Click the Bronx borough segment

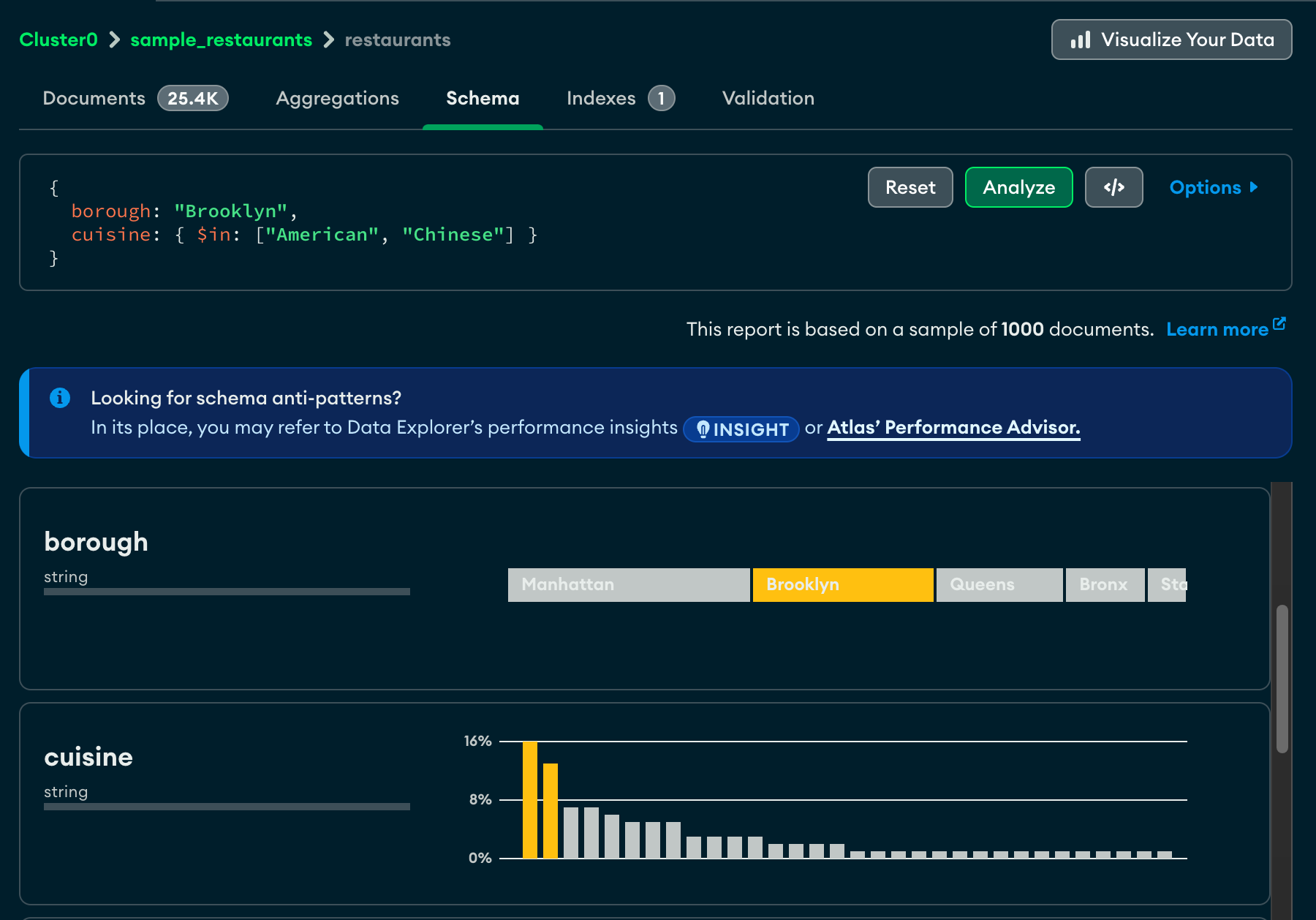(x=1104, y=585)
